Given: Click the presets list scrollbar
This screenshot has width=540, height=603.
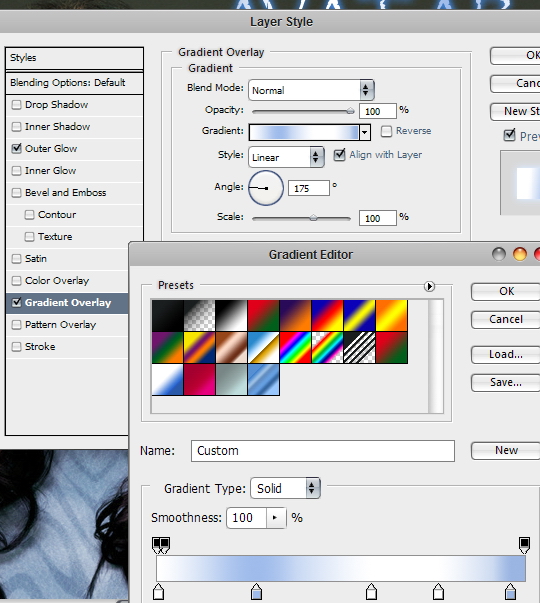Looking at the screenshot, I should (x=435, y=356).
